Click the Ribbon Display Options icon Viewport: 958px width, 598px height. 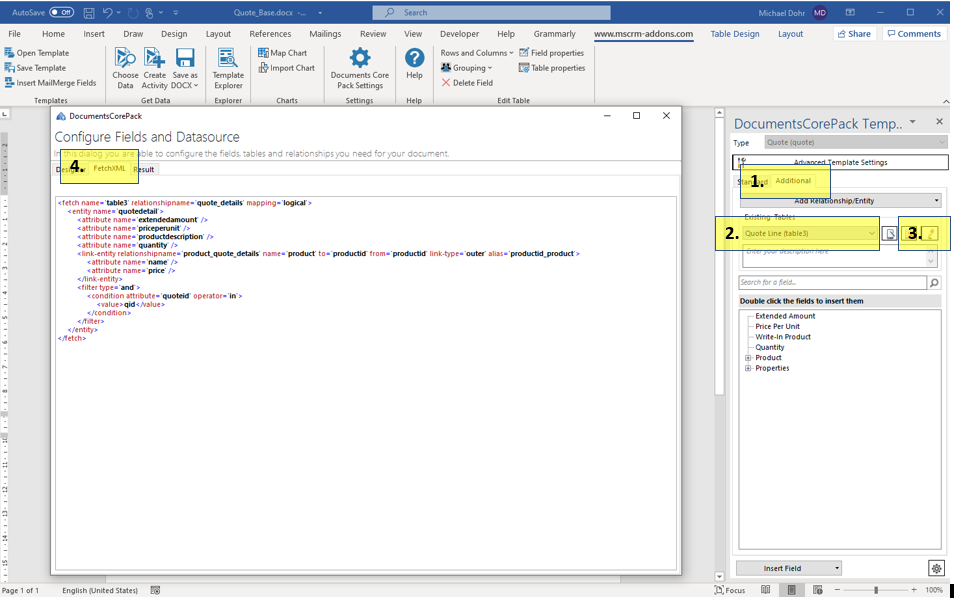[850, 12]
